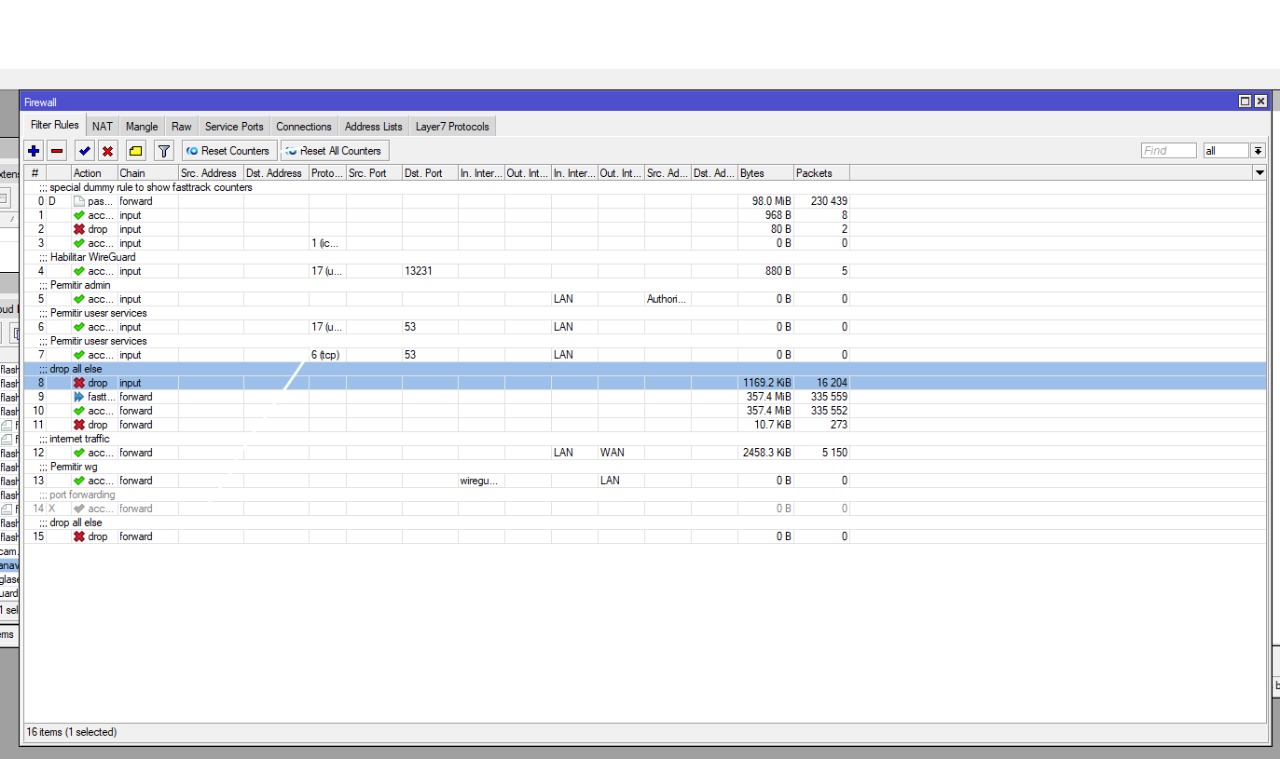Click the drop icon of rule 15
The width and height of the screenshot is (1280, 759).
79,537
